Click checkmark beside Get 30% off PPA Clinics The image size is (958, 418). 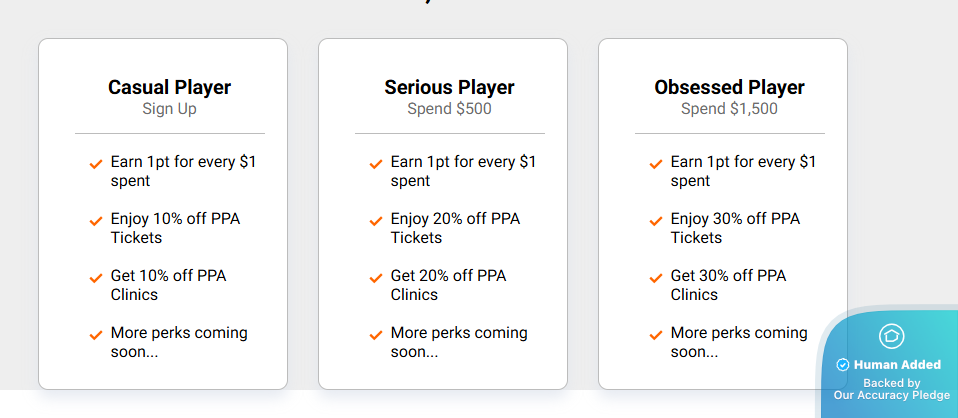pyautogui.click(x=656, y=278)
